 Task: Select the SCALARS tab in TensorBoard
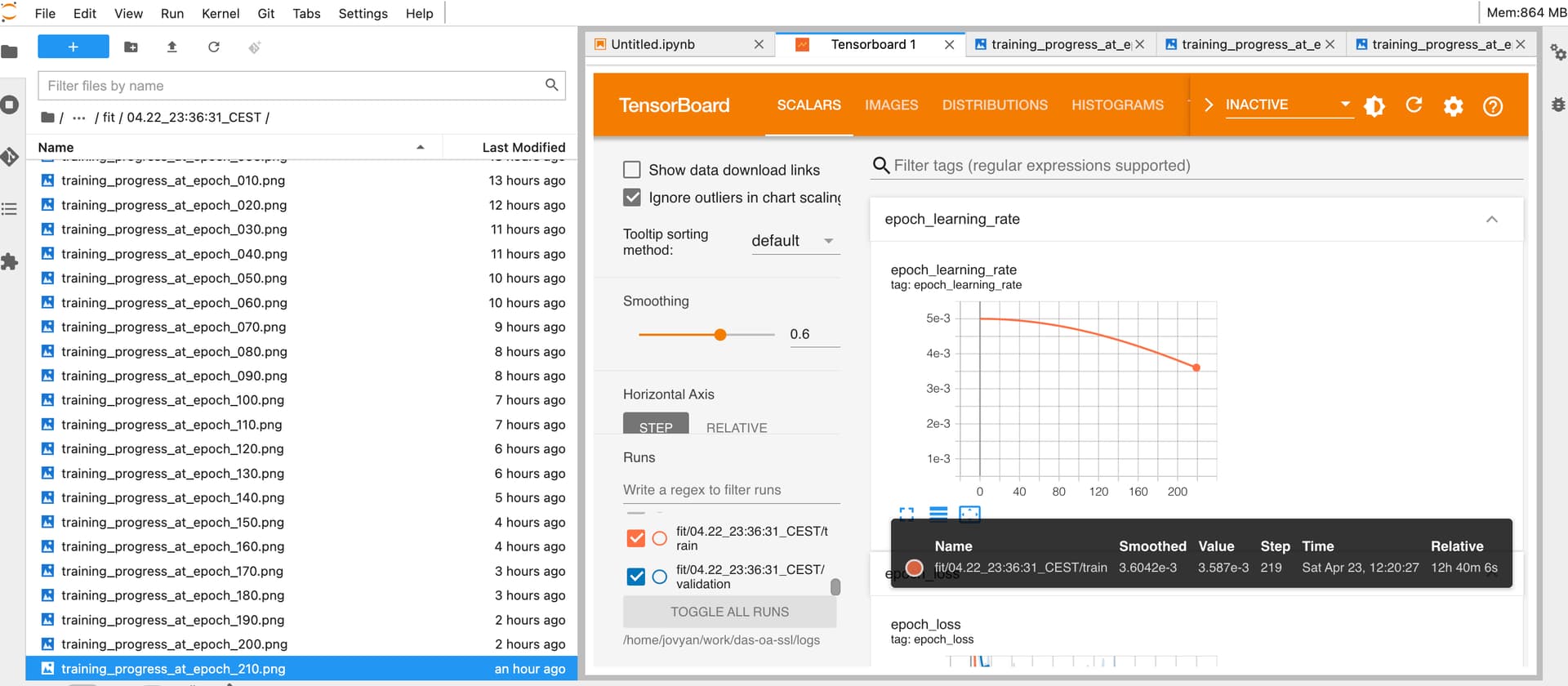[x=809, y=105]
